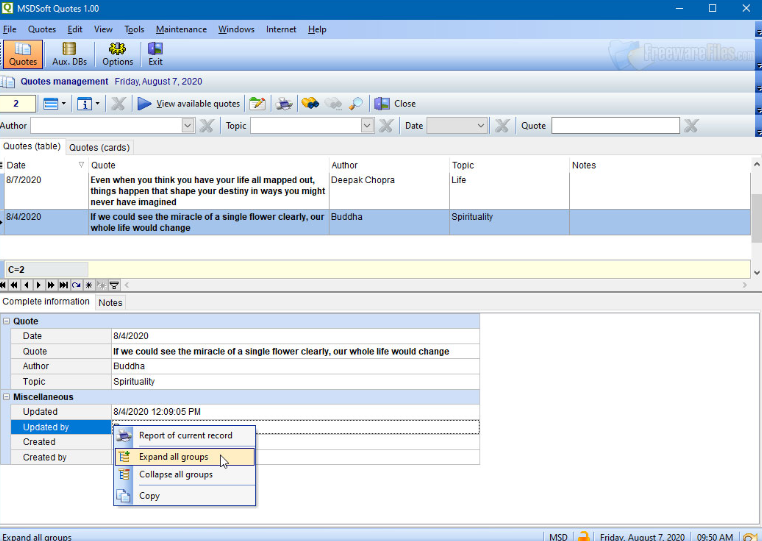The image size is (762, 541).
Task: Click the table view layout icon
Action: 50,104
